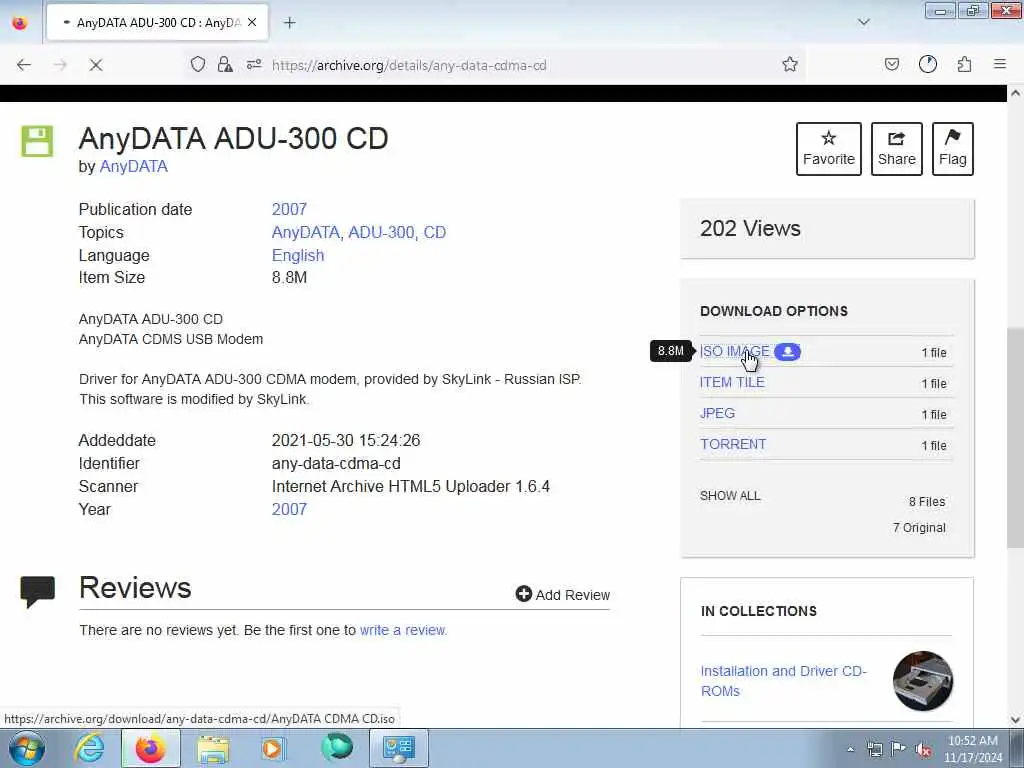Bookmark this page with star icon
The height and width of the screenshot is (768, 1024).
click(790, 64)
